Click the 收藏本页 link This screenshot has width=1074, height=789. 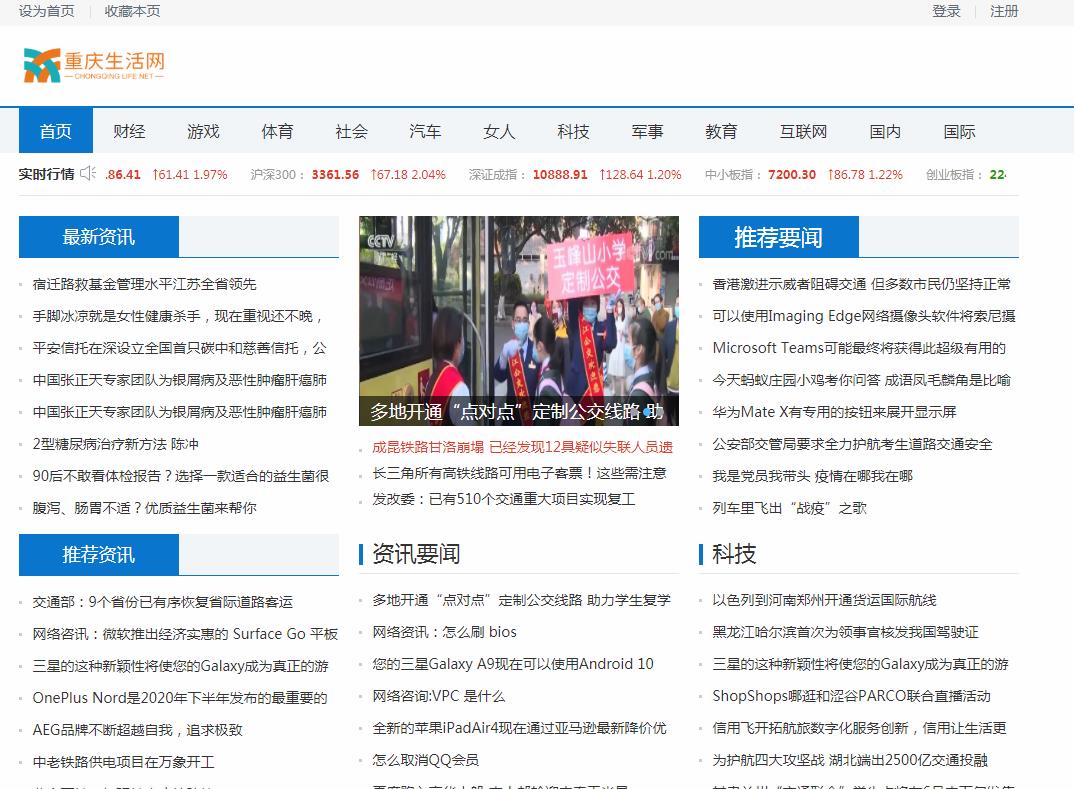pos(132,11)
